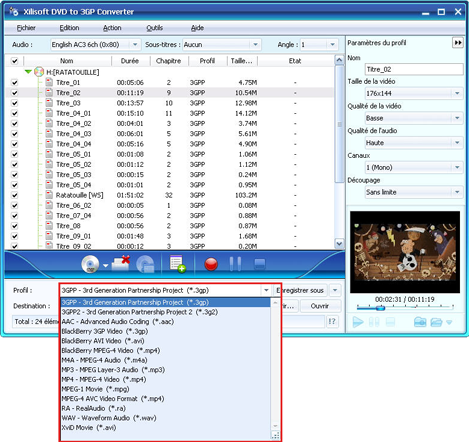Click the add profile list icon
Screen dimensions: 469x442
177,264
